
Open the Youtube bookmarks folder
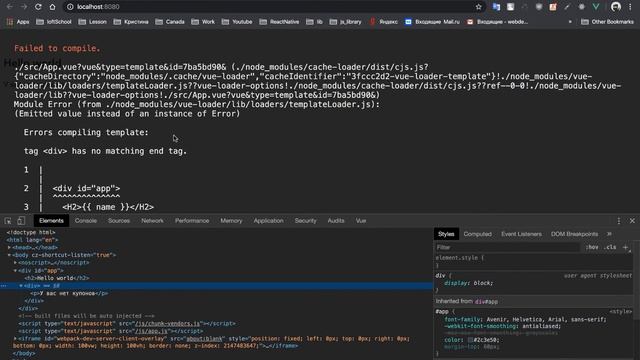(x=237, y=22)
